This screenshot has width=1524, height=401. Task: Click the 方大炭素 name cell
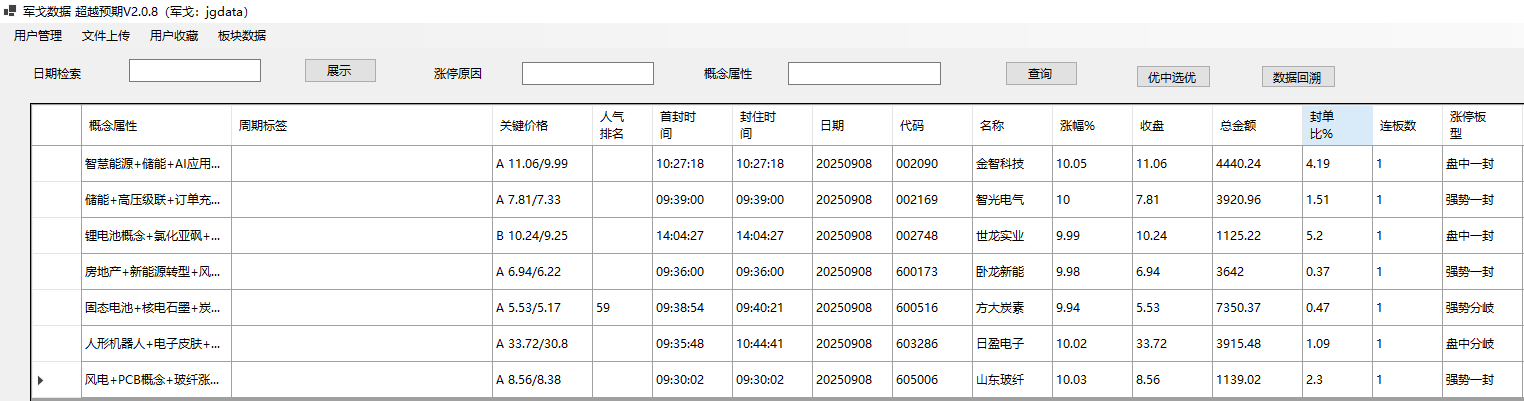tap(1011, 308)
